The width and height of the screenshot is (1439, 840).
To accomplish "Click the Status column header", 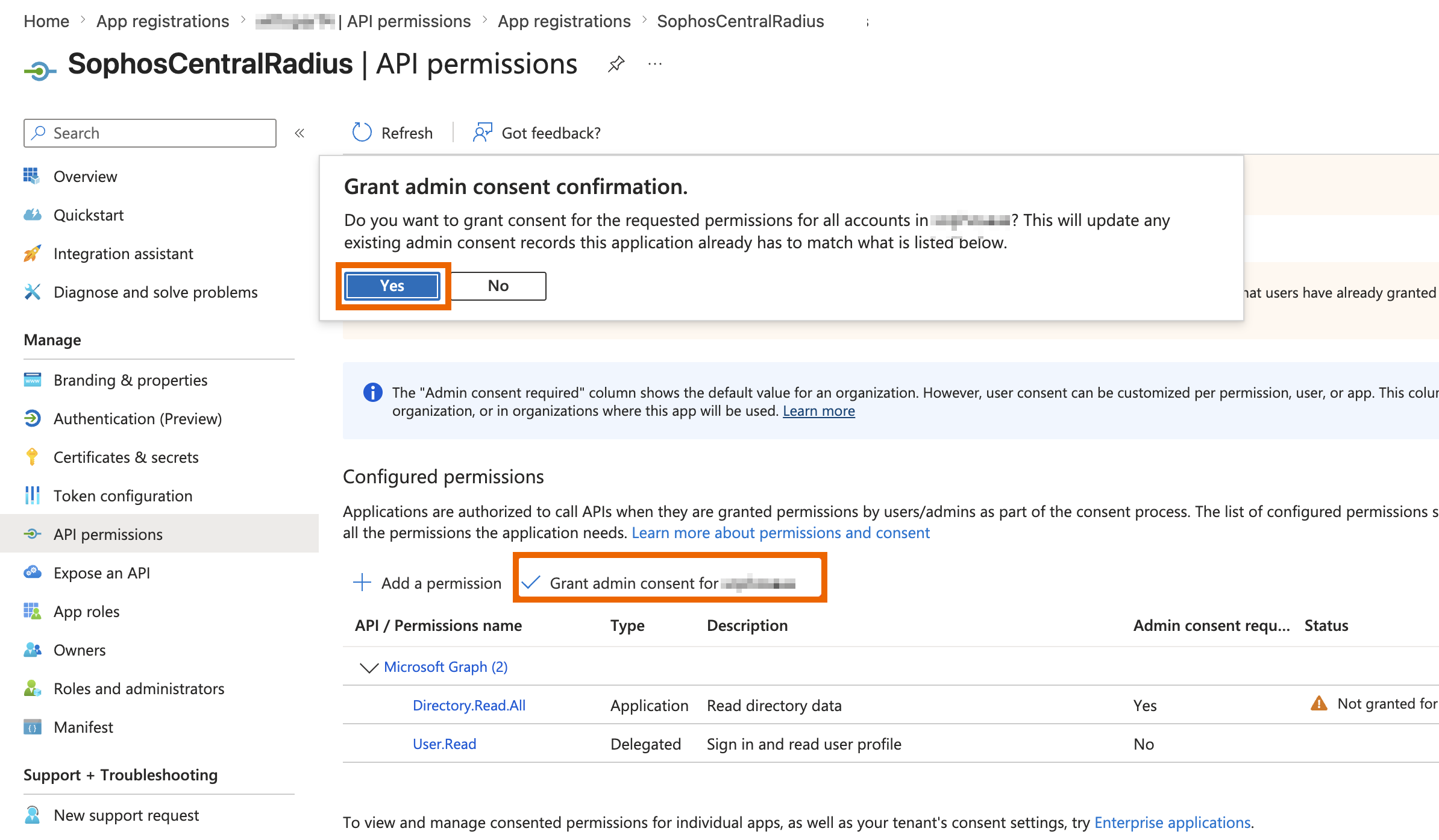I will coord(1326,625).
